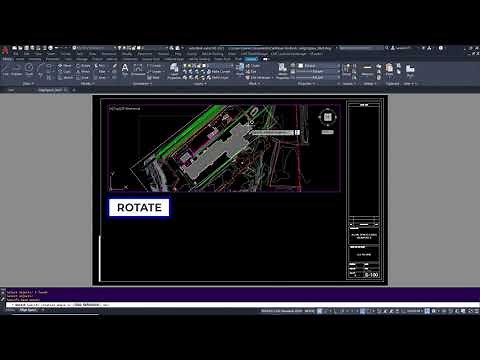Select the Line tool in Draw panel
The width and height of the screenshot is (480, 360).
tap(6, 69)
